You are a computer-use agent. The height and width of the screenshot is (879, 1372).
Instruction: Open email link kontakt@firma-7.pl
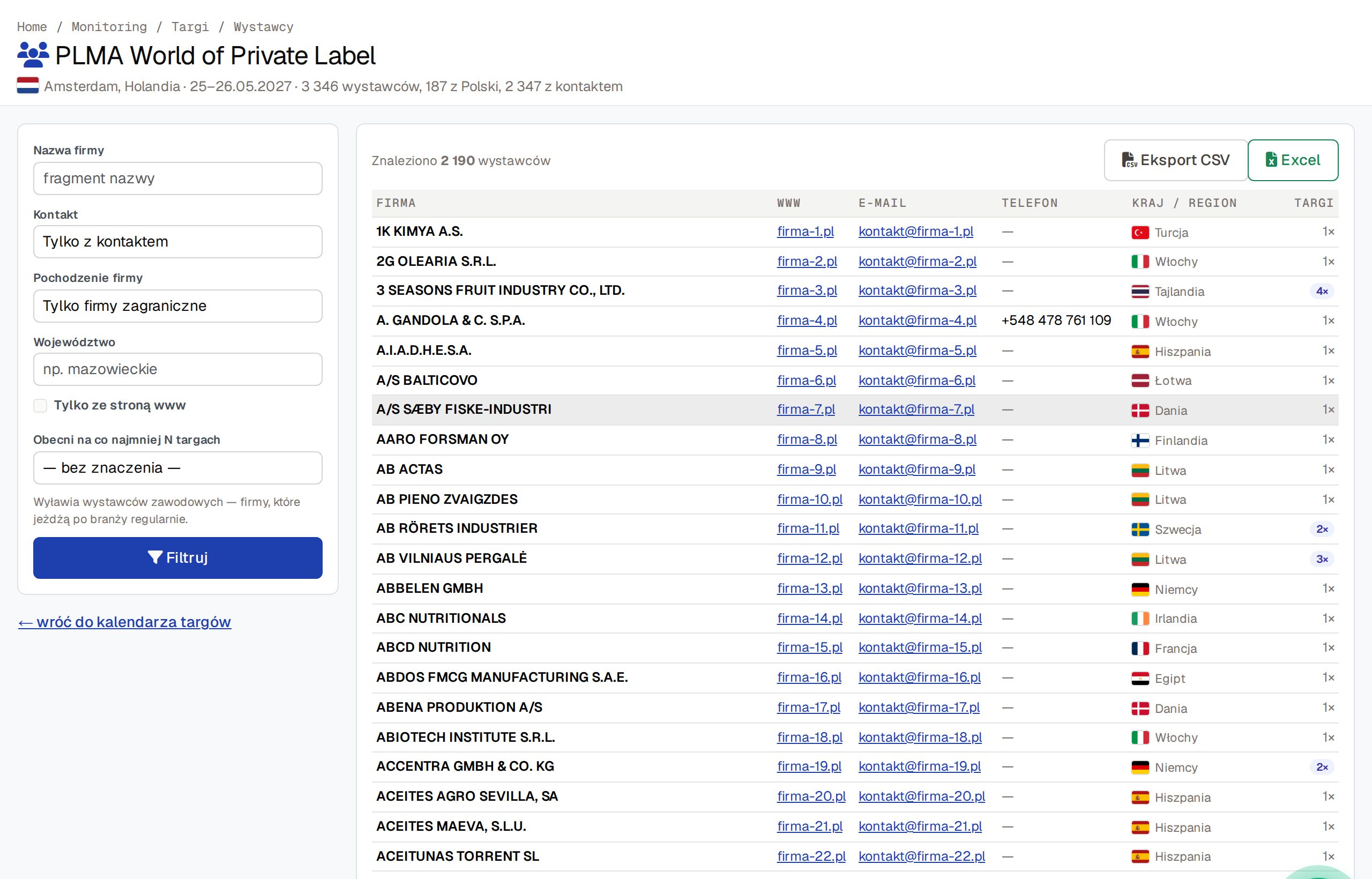pos(916,409)
